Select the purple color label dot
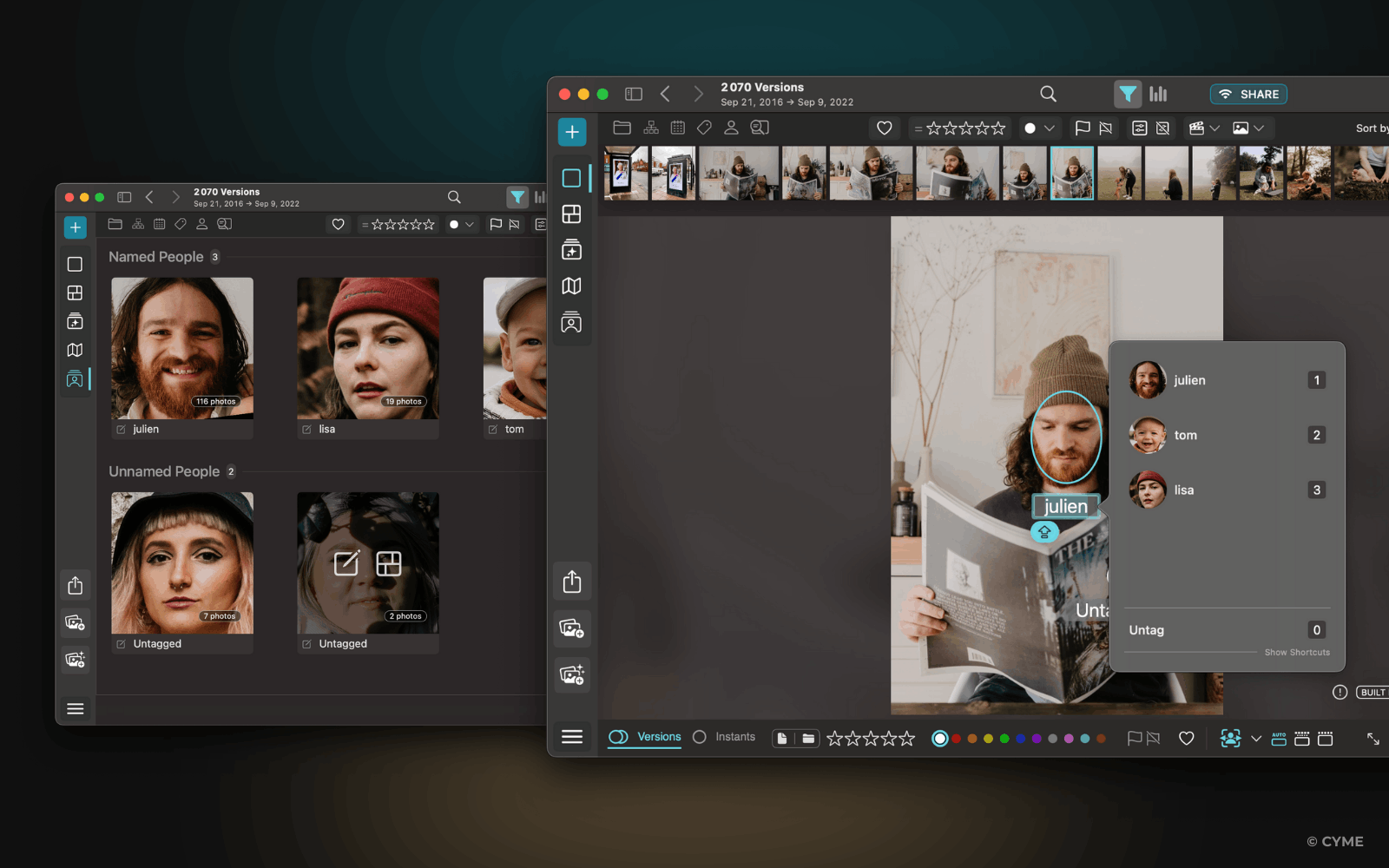Viewport: 1389px width, 868px height. tap(1037, 739)
